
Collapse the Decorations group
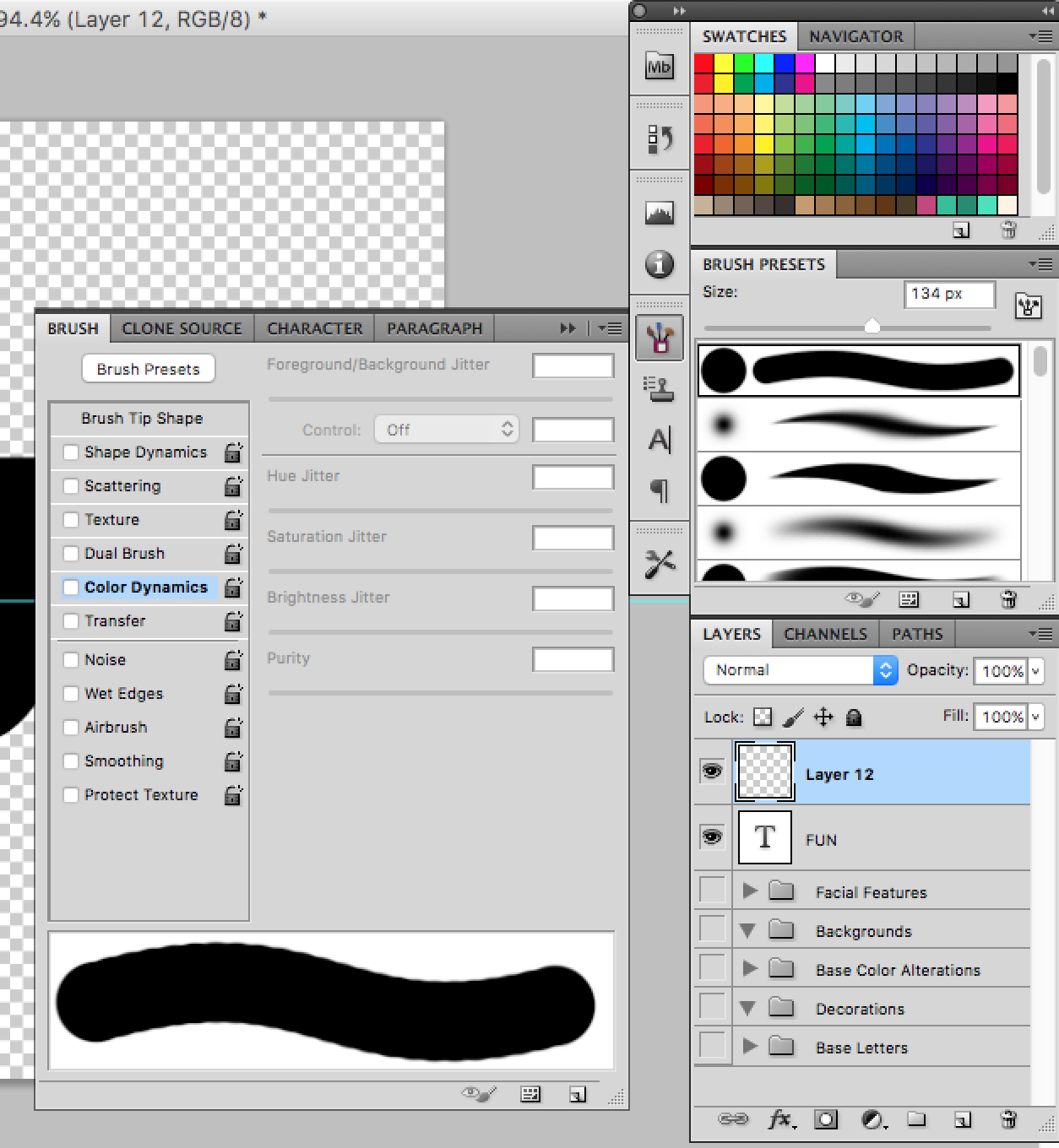coord(747,1008)
